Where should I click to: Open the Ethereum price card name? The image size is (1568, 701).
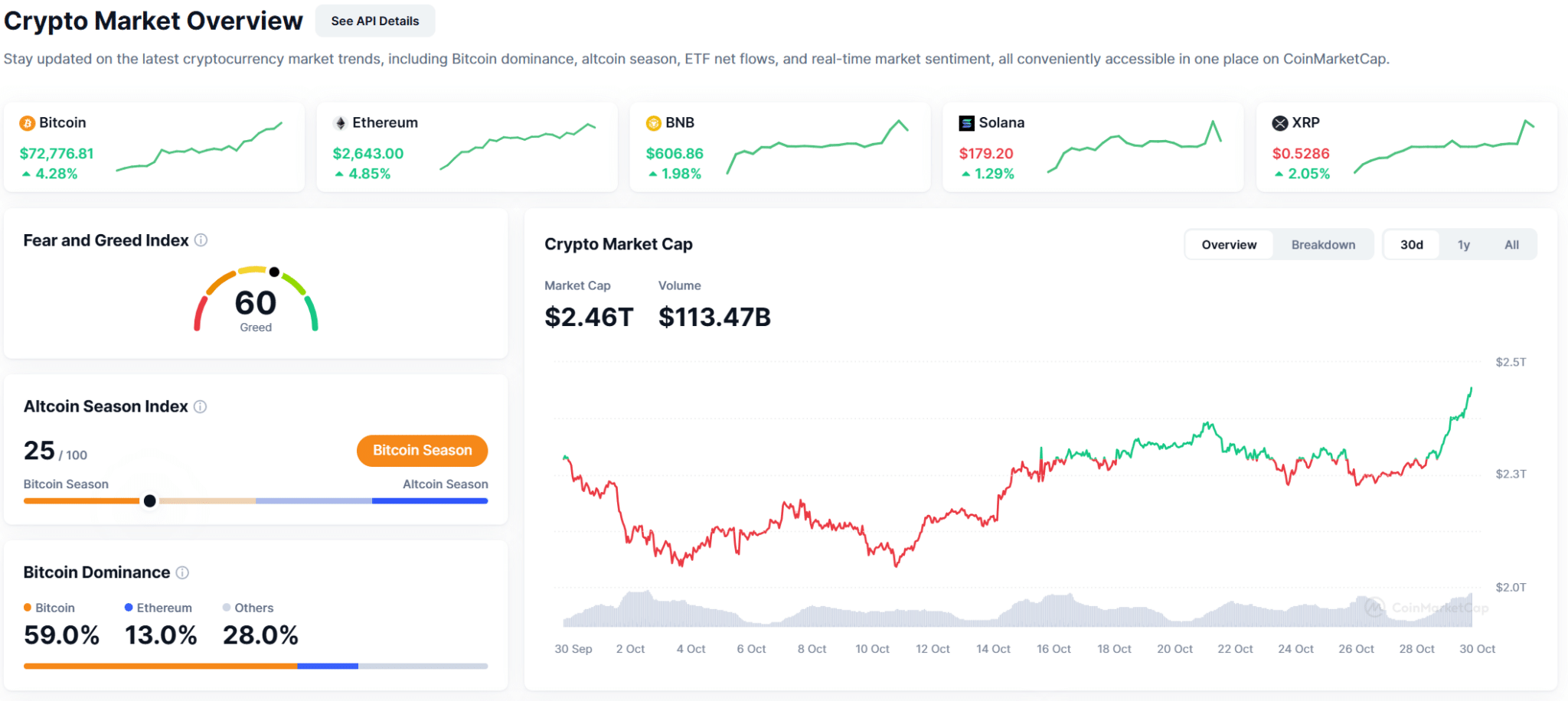385,123
